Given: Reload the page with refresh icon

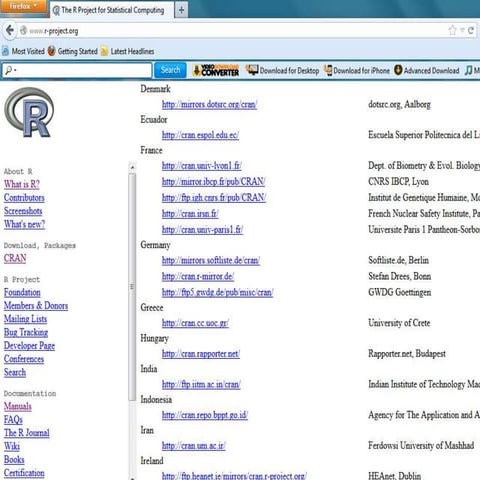Looking at the screenshot, I should pyautogui.click(x=471, y=30).
